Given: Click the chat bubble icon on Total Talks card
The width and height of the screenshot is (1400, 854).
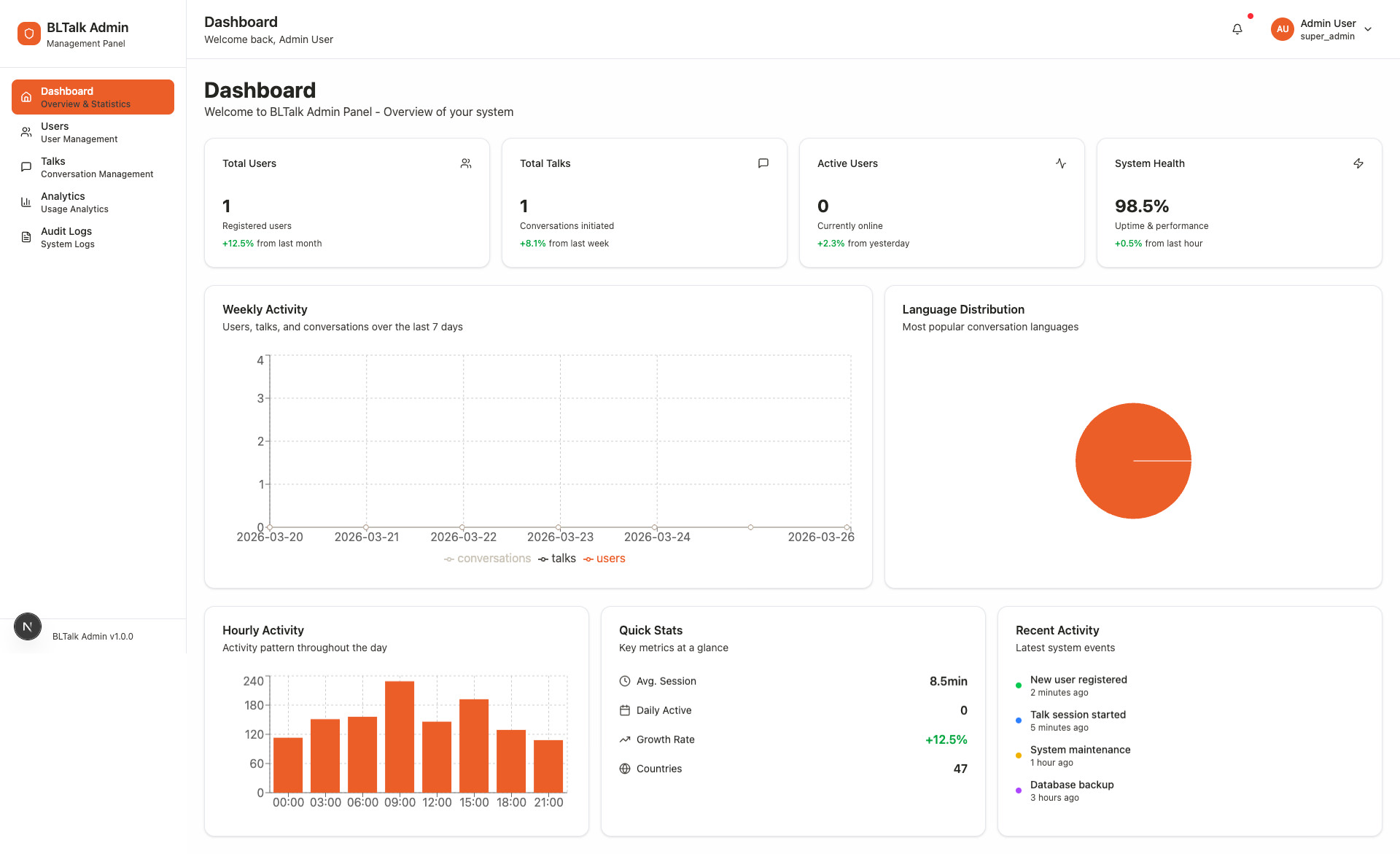Looking at the screenshot, I should click(763, 163).
